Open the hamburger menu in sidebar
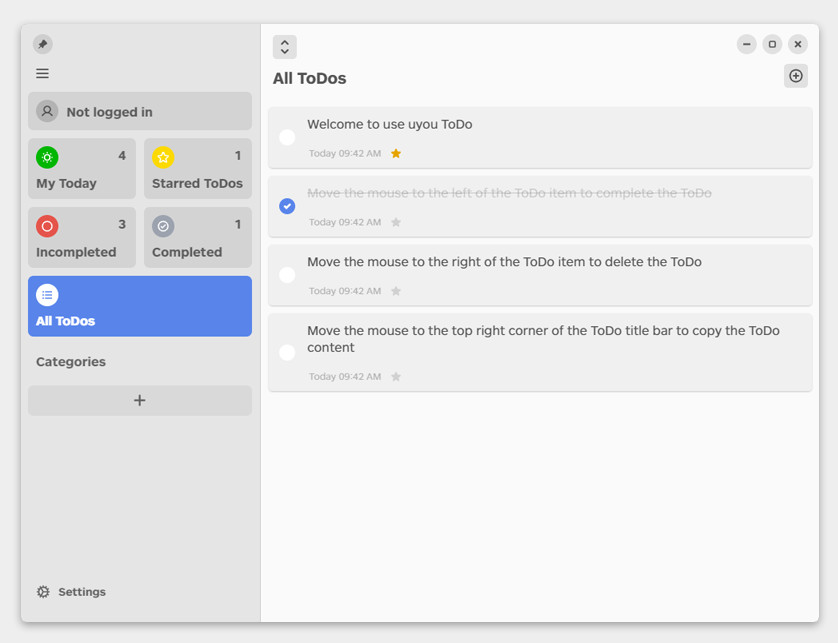The height and width of the screenshot is (643, 838). coord(42,74)
